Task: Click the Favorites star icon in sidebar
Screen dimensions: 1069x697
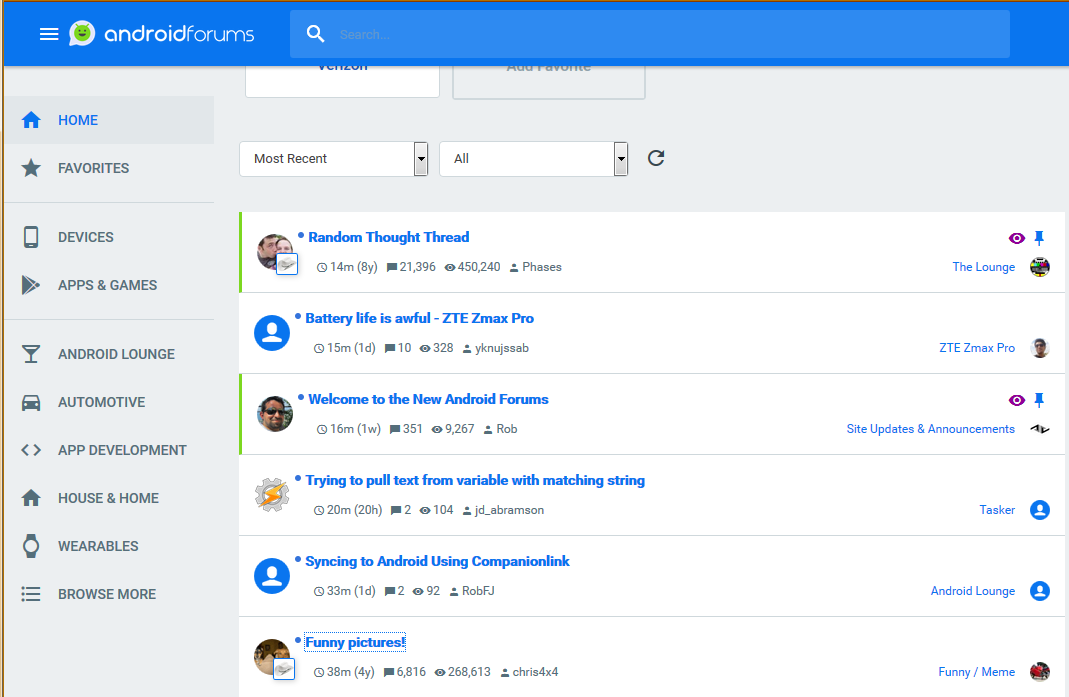Action: point(31,168)
